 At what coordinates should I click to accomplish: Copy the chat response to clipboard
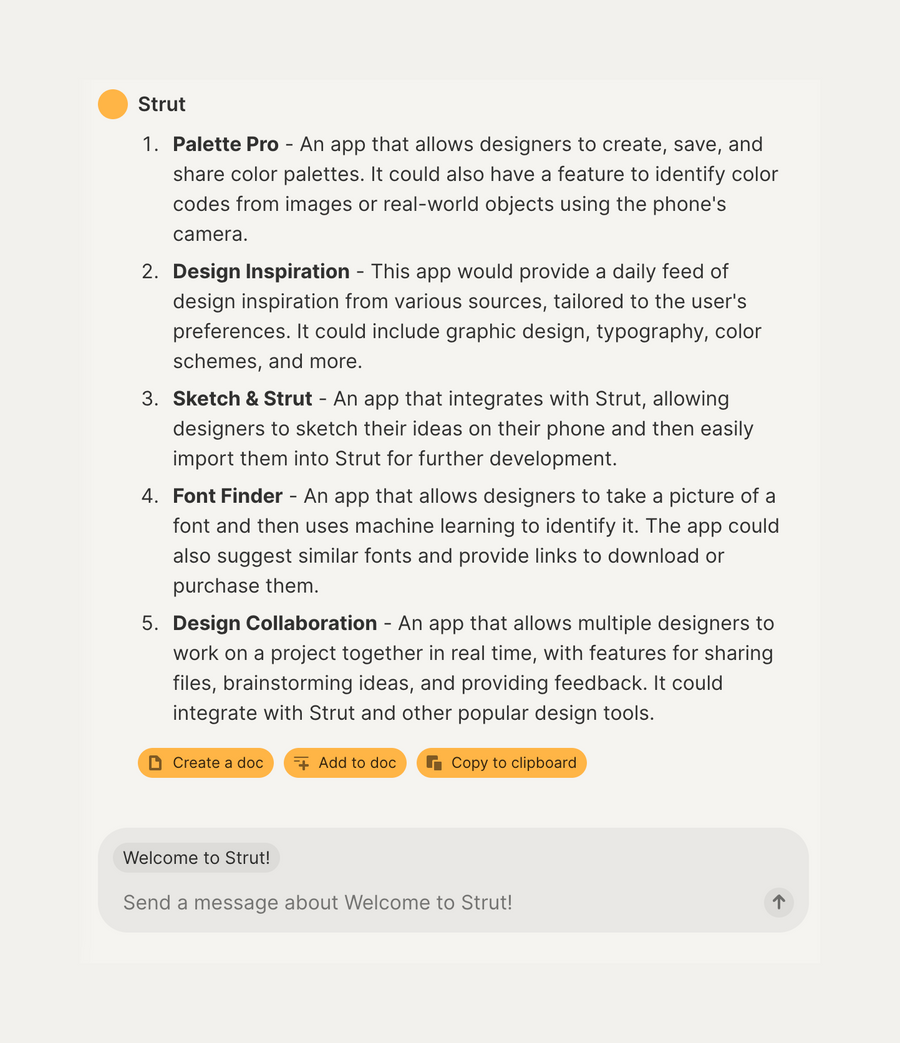point(501,762)
